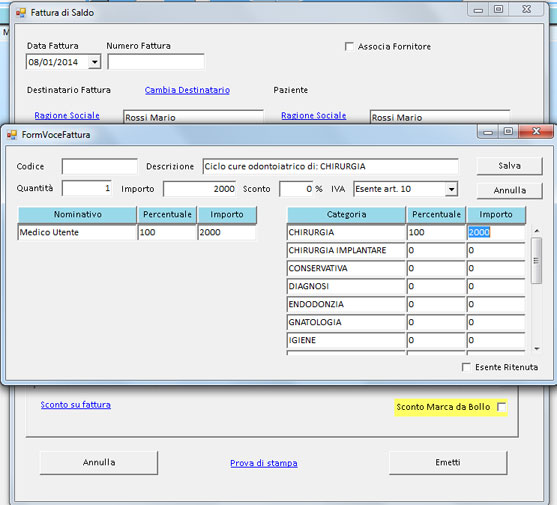Click the Codice input field

click(x=99, y=166)
